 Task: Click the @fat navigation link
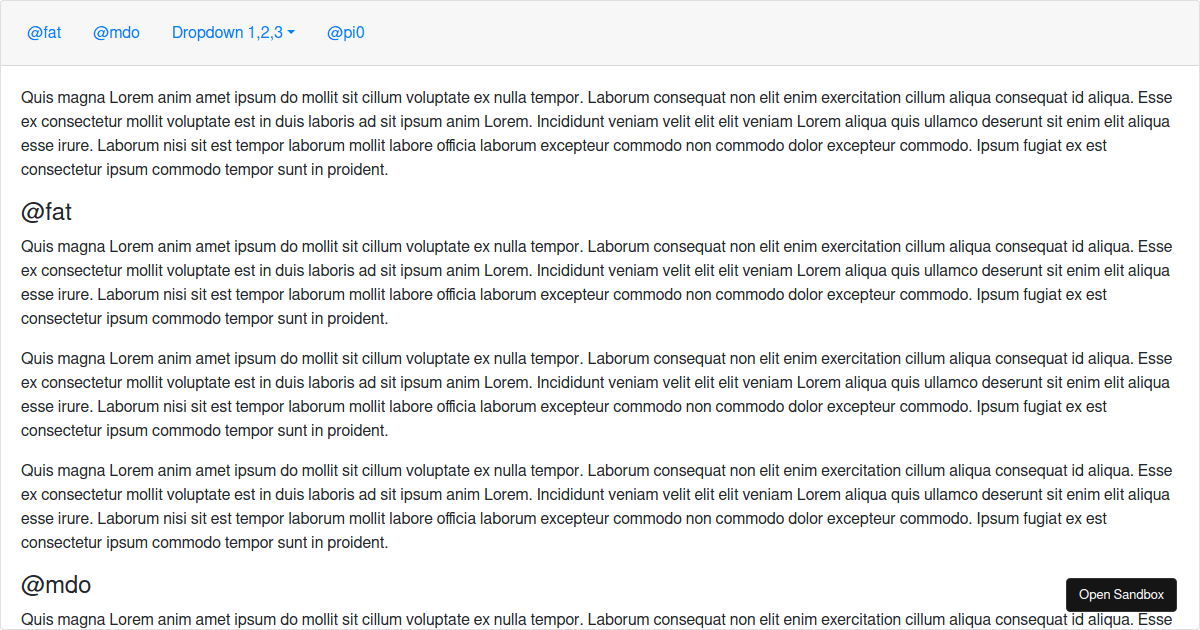pyautogui.click(x=44, y=32)
